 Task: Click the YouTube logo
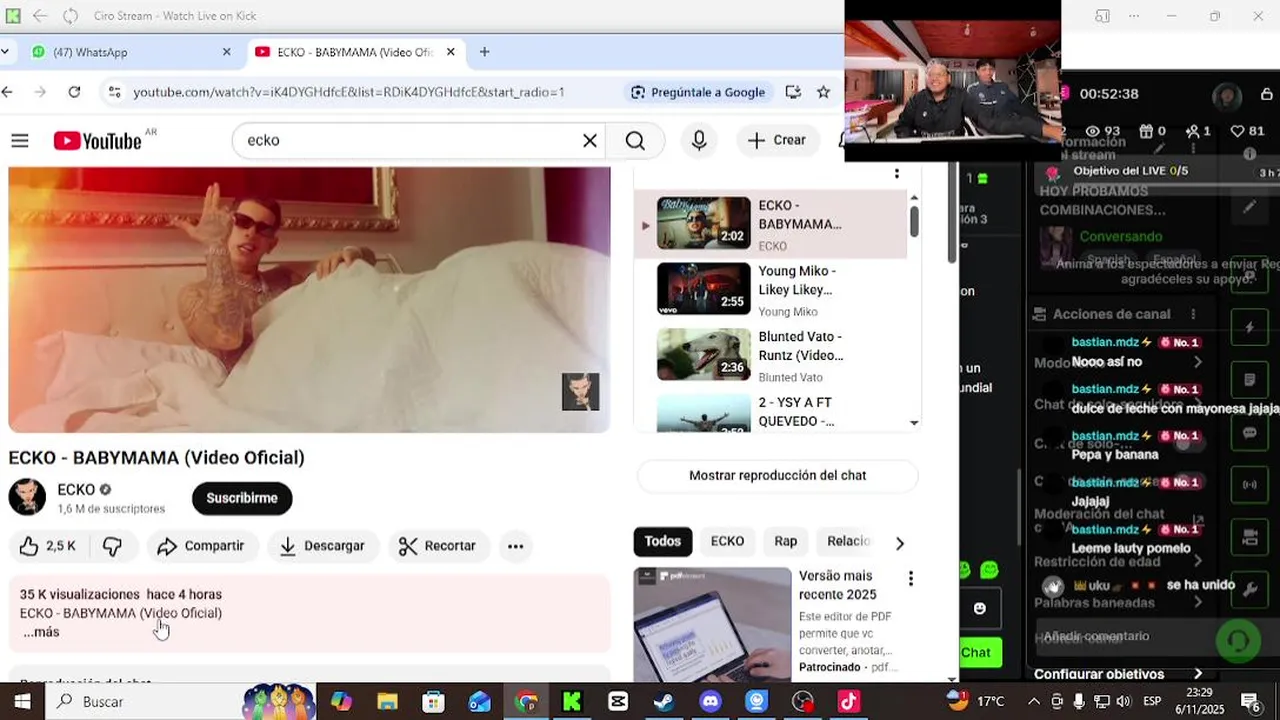pos(98,141)
